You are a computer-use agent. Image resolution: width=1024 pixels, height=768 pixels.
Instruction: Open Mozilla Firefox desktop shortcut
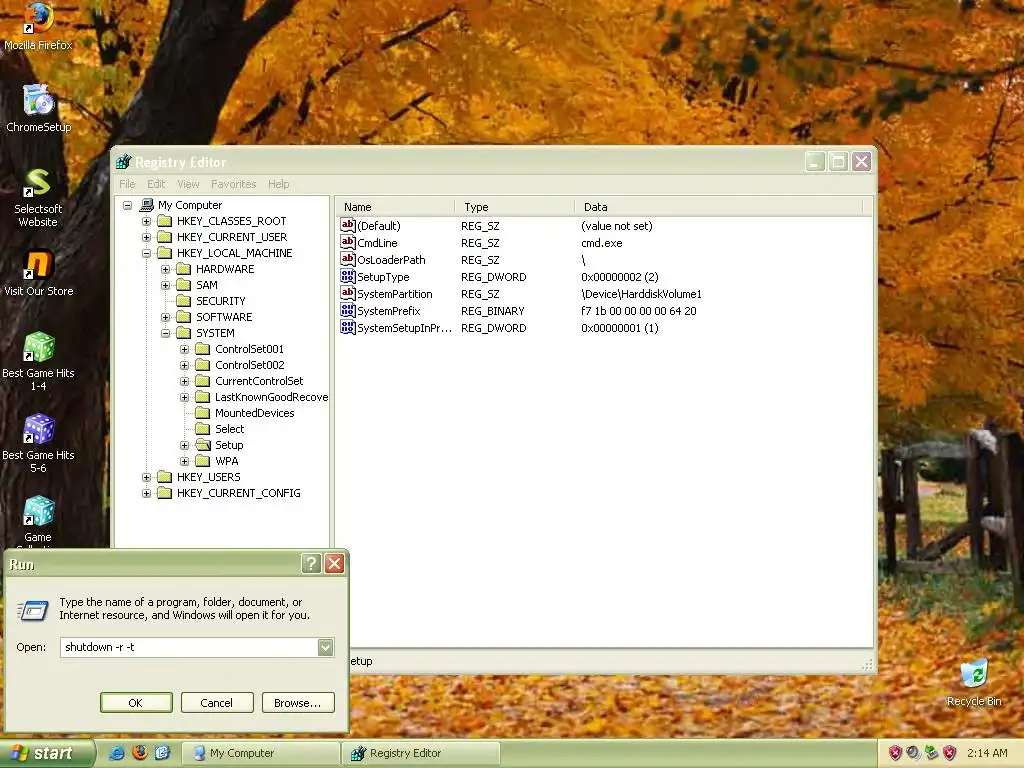click(x=38, y=26)
